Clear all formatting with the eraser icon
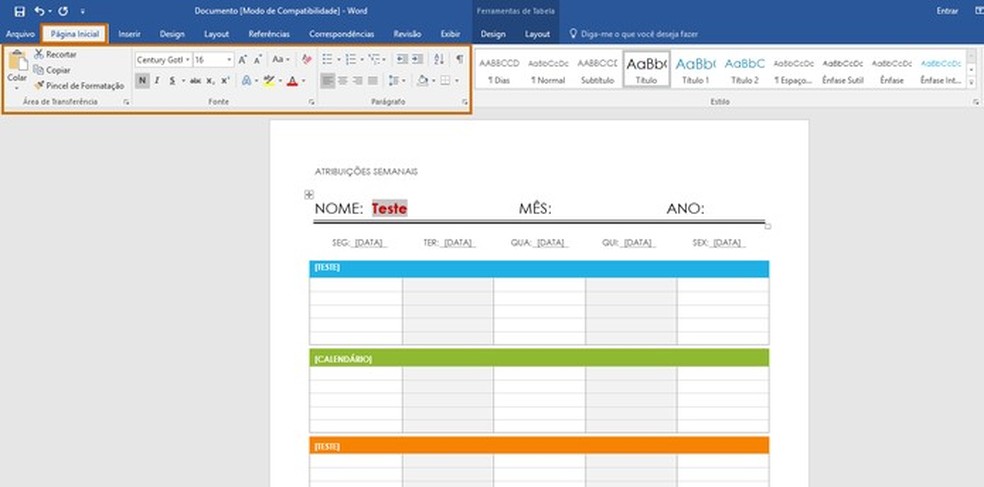This screenshot has height=487, width=984. tap(307, 60)
